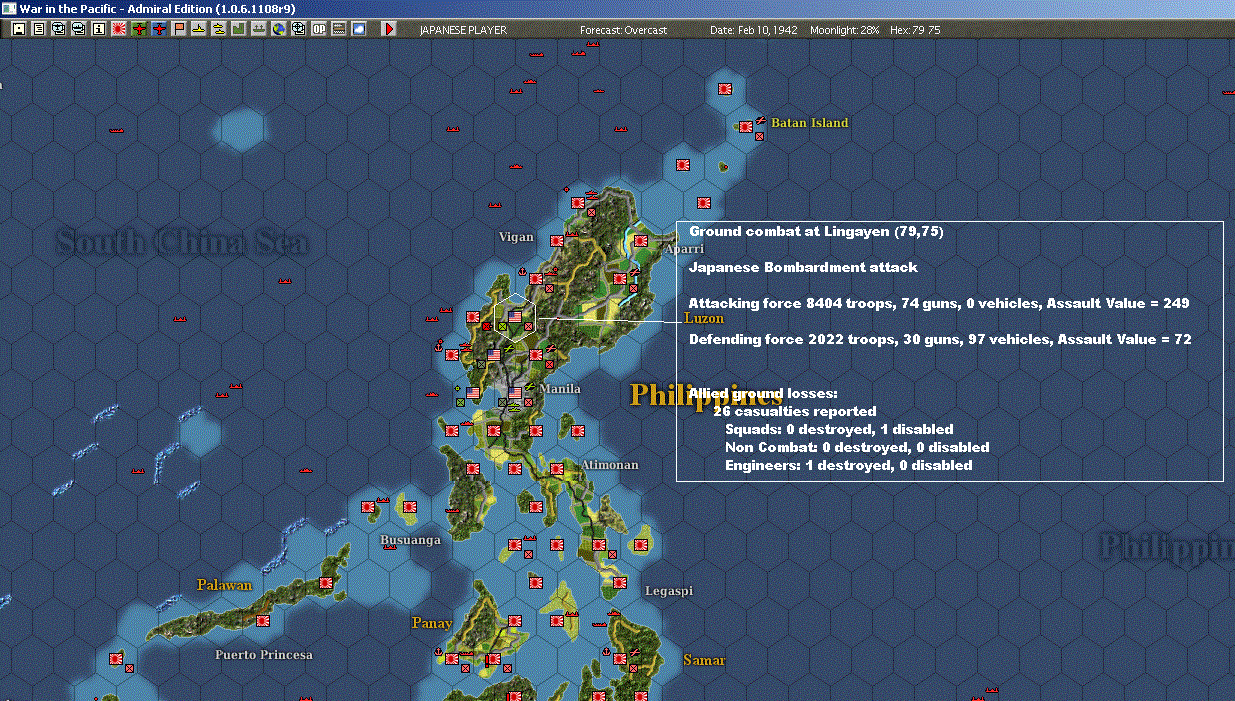Click the fourth toolbar icon with ship stack

pos(78,29)
